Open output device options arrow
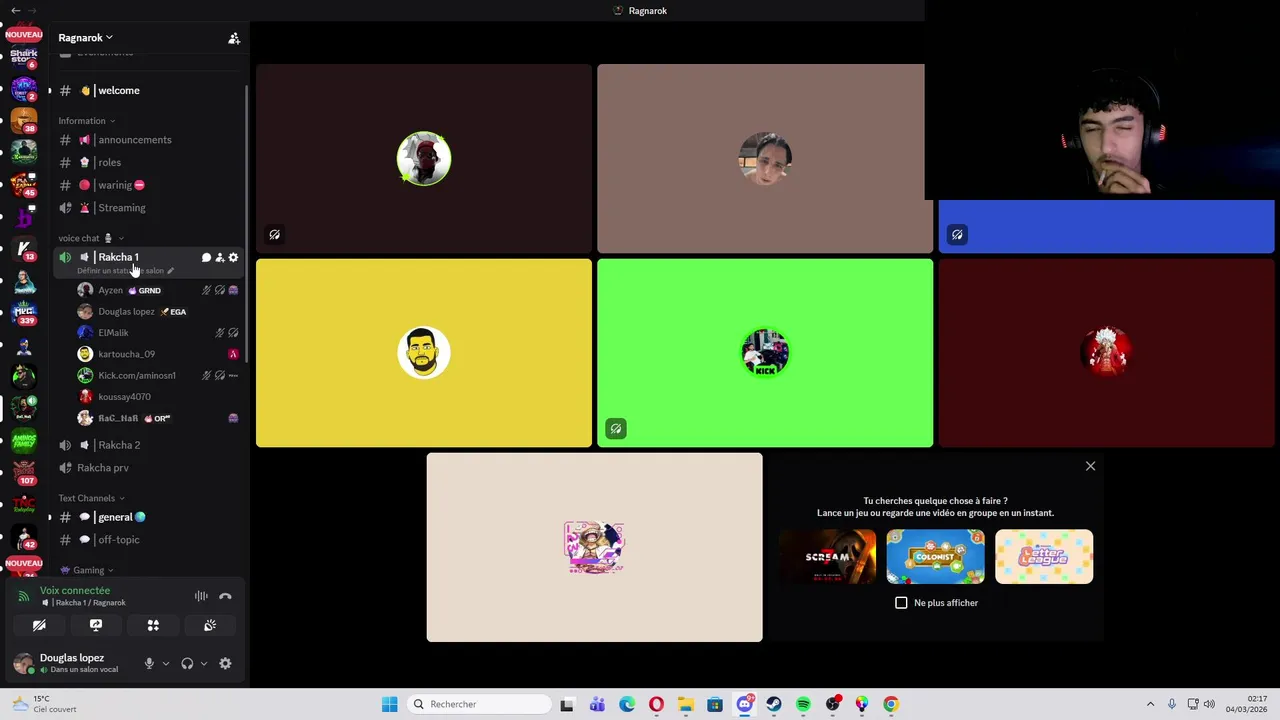Image resolution: width=1280 pixels, height=720 pixels. 204,663
